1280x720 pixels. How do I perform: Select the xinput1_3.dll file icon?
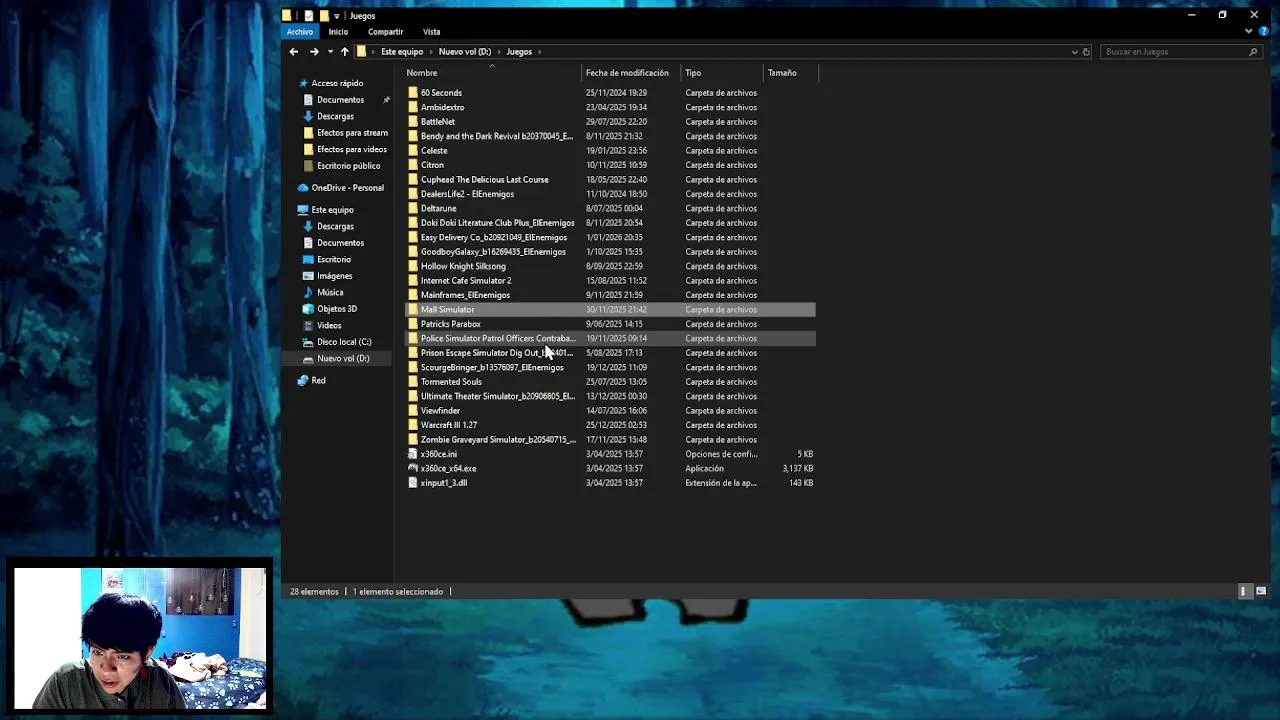tap(413, 483)
